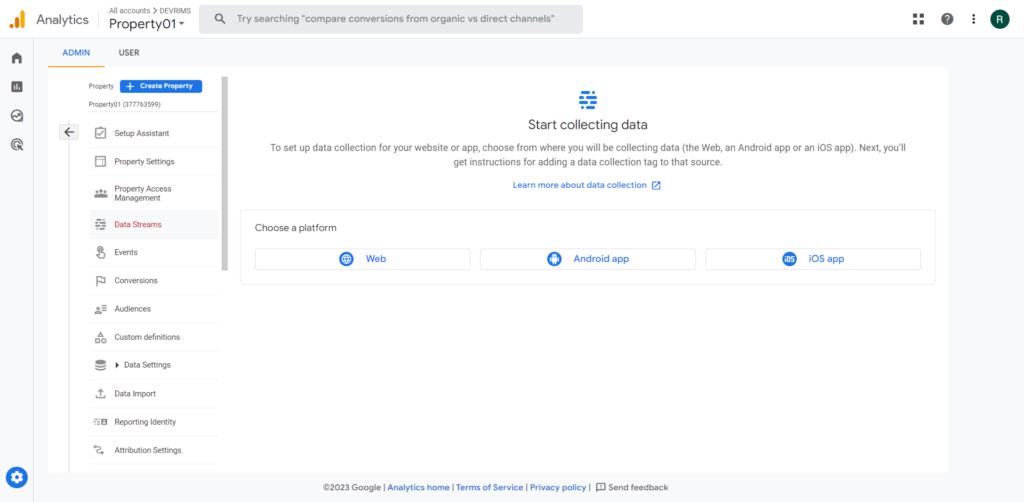
Task: Open the Advertising target icon
Action: click(17, 144)
